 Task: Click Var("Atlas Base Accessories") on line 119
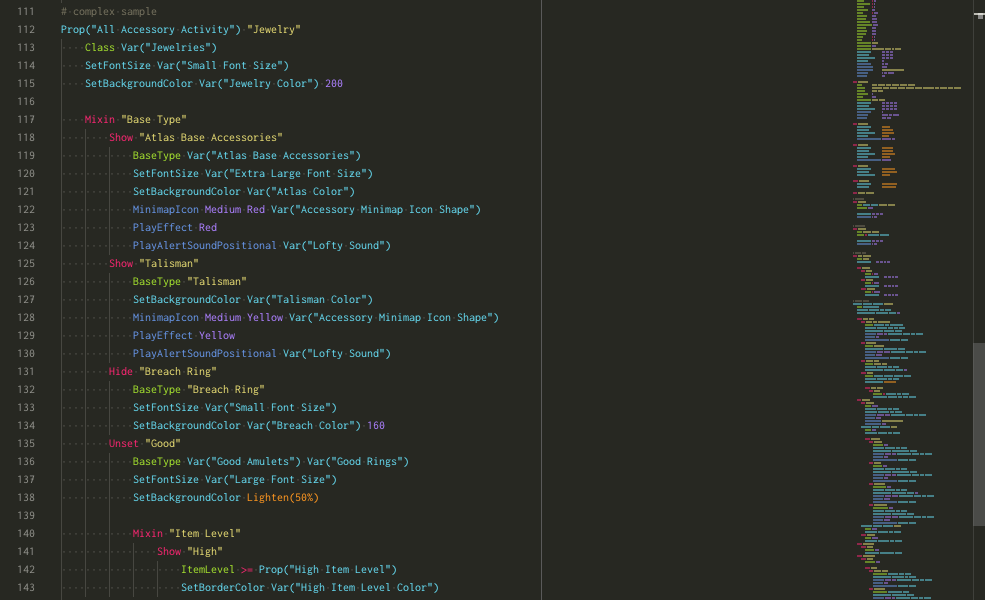tap(274, 156)
